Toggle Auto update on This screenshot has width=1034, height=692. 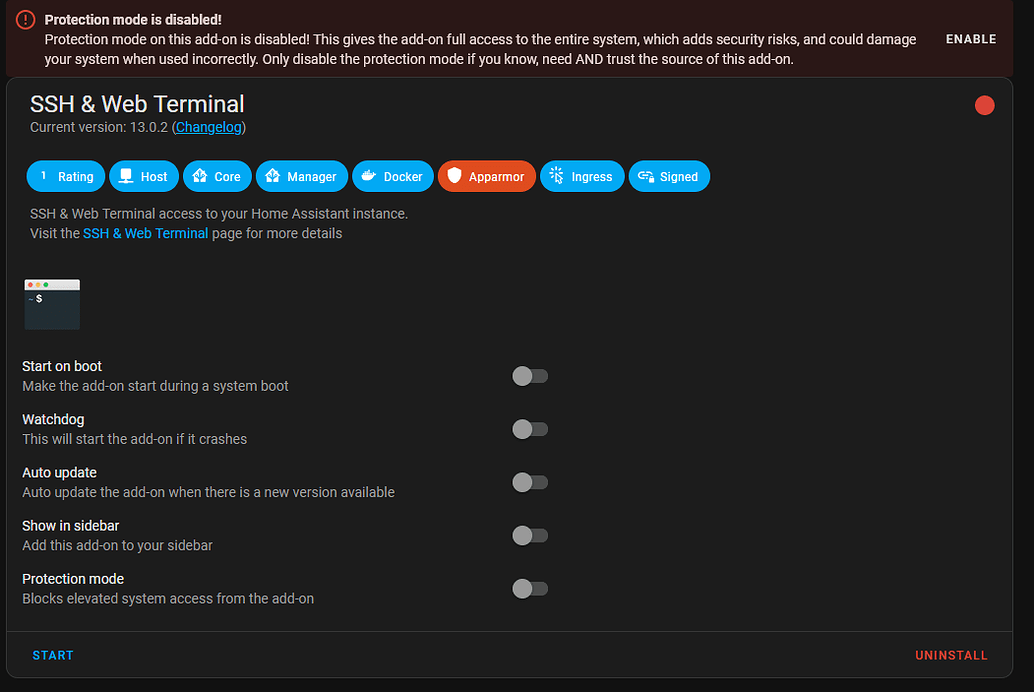pyautogui.click(x=530, y=482)
